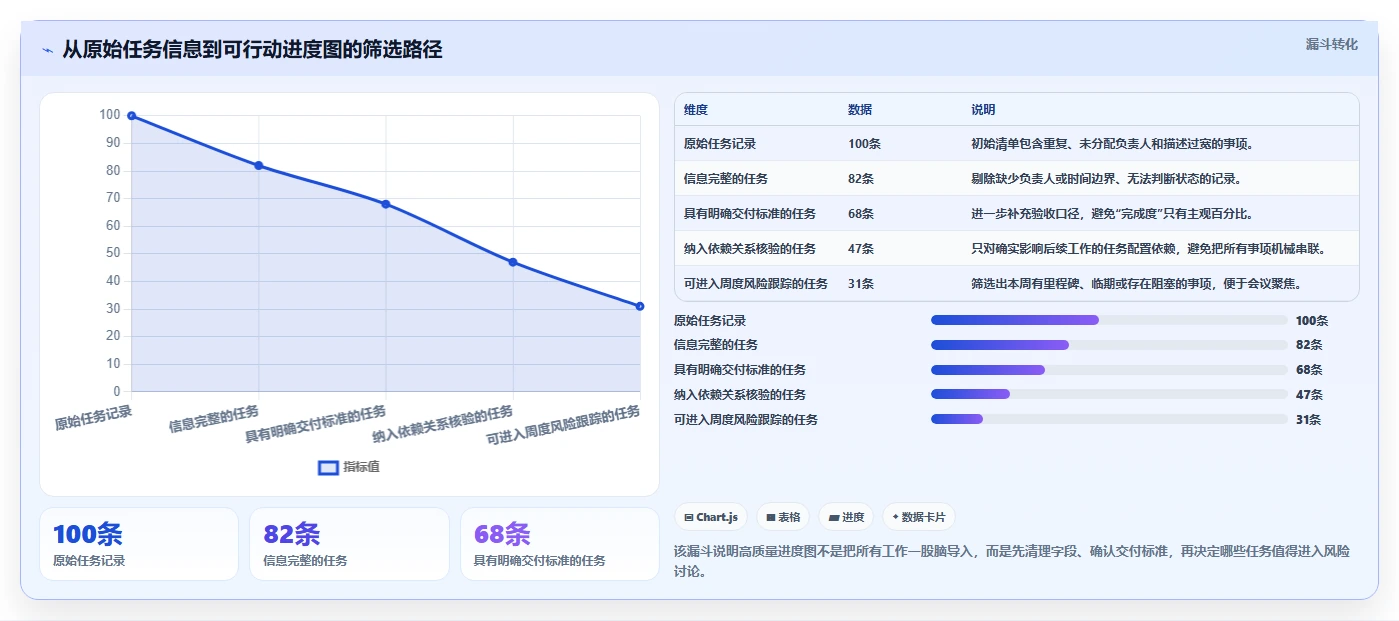
Task: Click the chart point at 具有明确交付标准的任务 (68)
Action: (x=386, y=204)
